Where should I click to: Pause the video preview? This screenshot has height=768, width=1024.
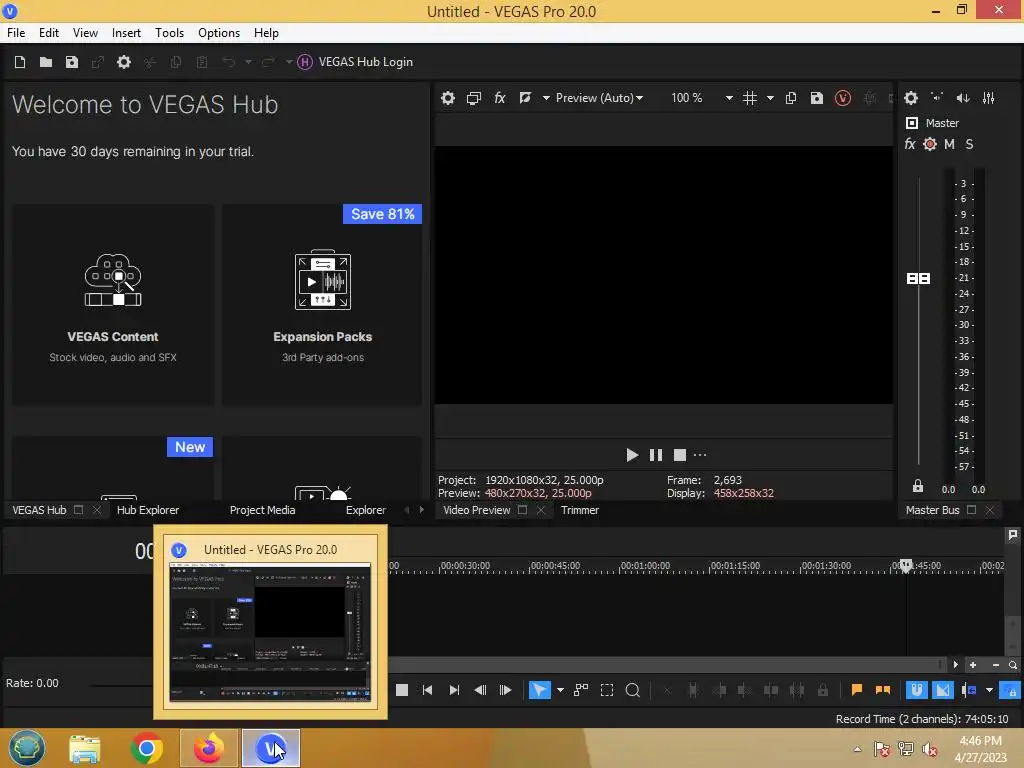[656, 455]
